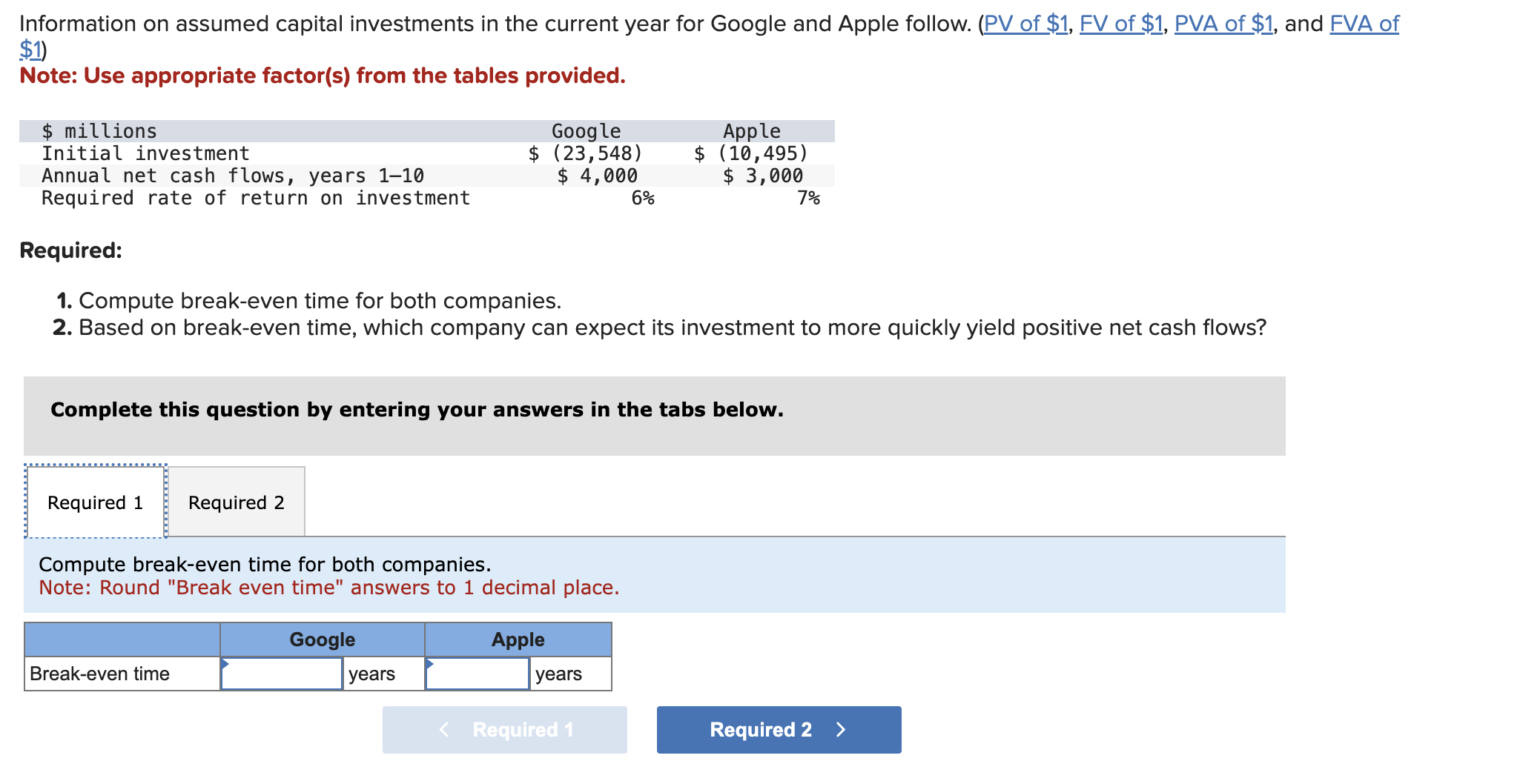This screenshot has width=1523, height=784.
Task: Click the Apple column header
Action: [x=517, y=639]
